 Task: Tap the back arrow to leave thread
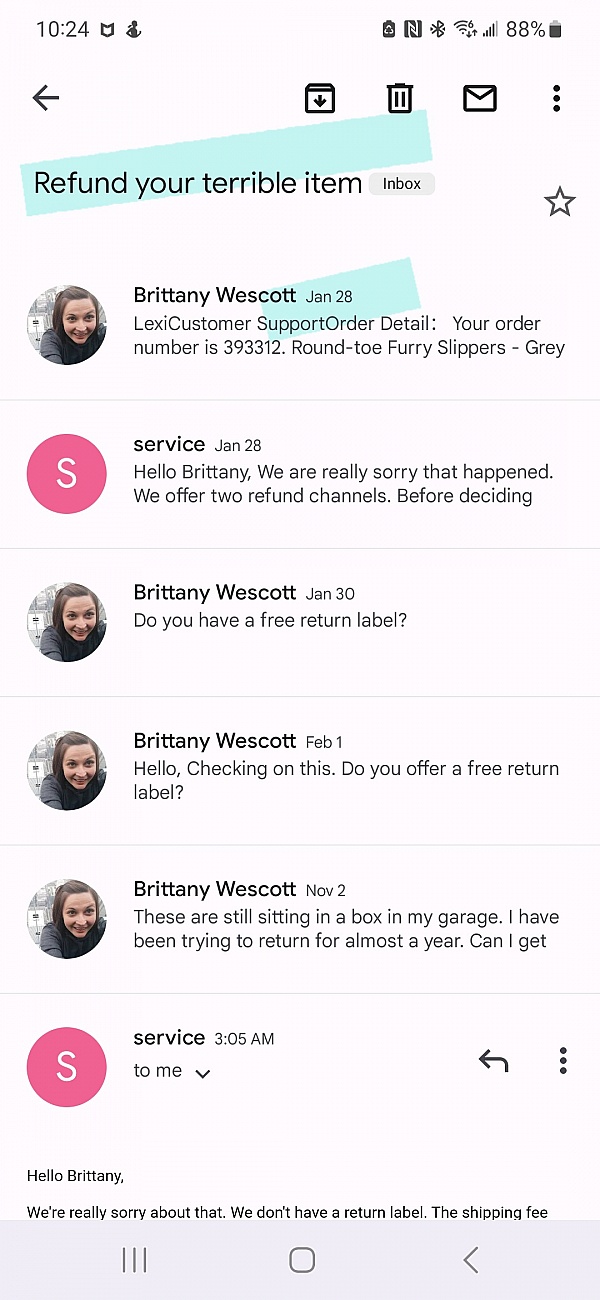click(46, 97)
